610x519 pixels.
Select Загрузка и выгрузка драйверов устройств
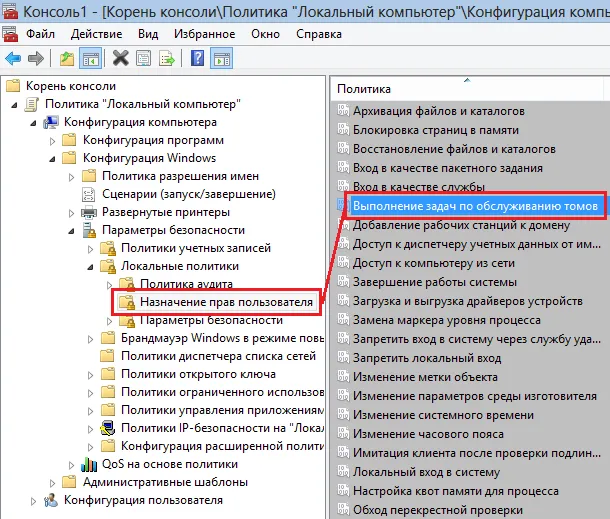[x=468, y=301]
